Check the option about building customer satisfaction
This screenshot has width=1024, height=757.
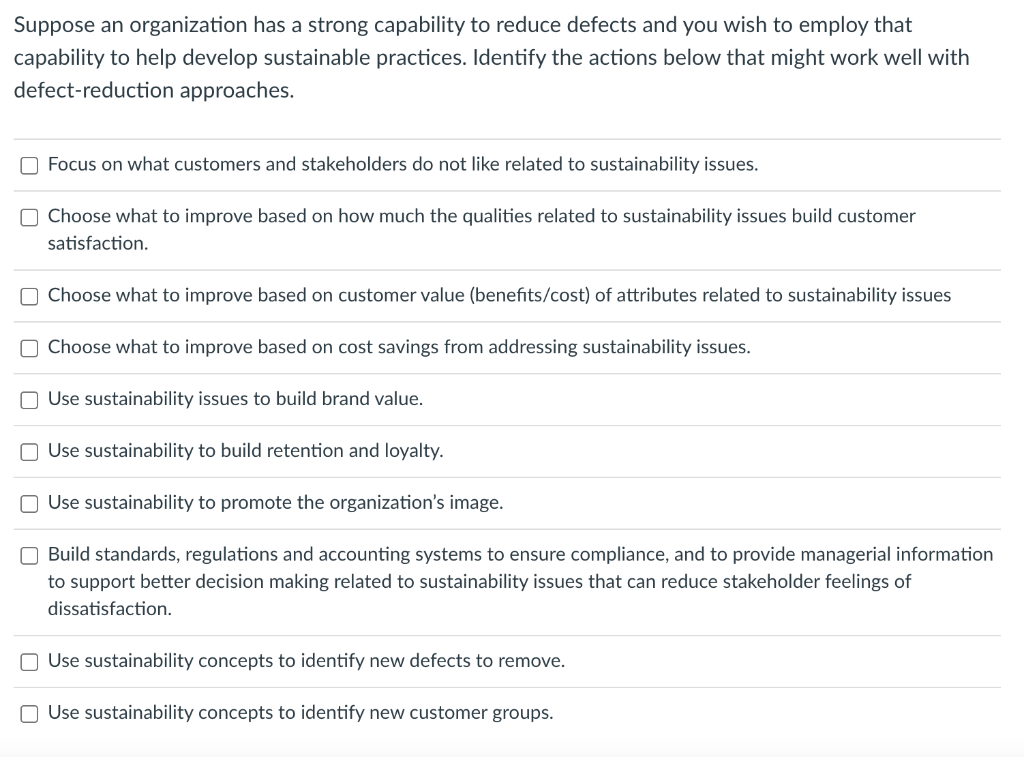point(30,216)
